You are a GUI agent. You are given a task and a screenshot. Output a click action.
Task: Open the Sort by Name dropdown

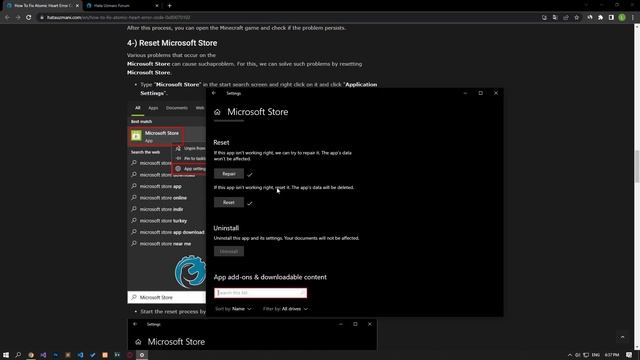[x=233, y=309]
